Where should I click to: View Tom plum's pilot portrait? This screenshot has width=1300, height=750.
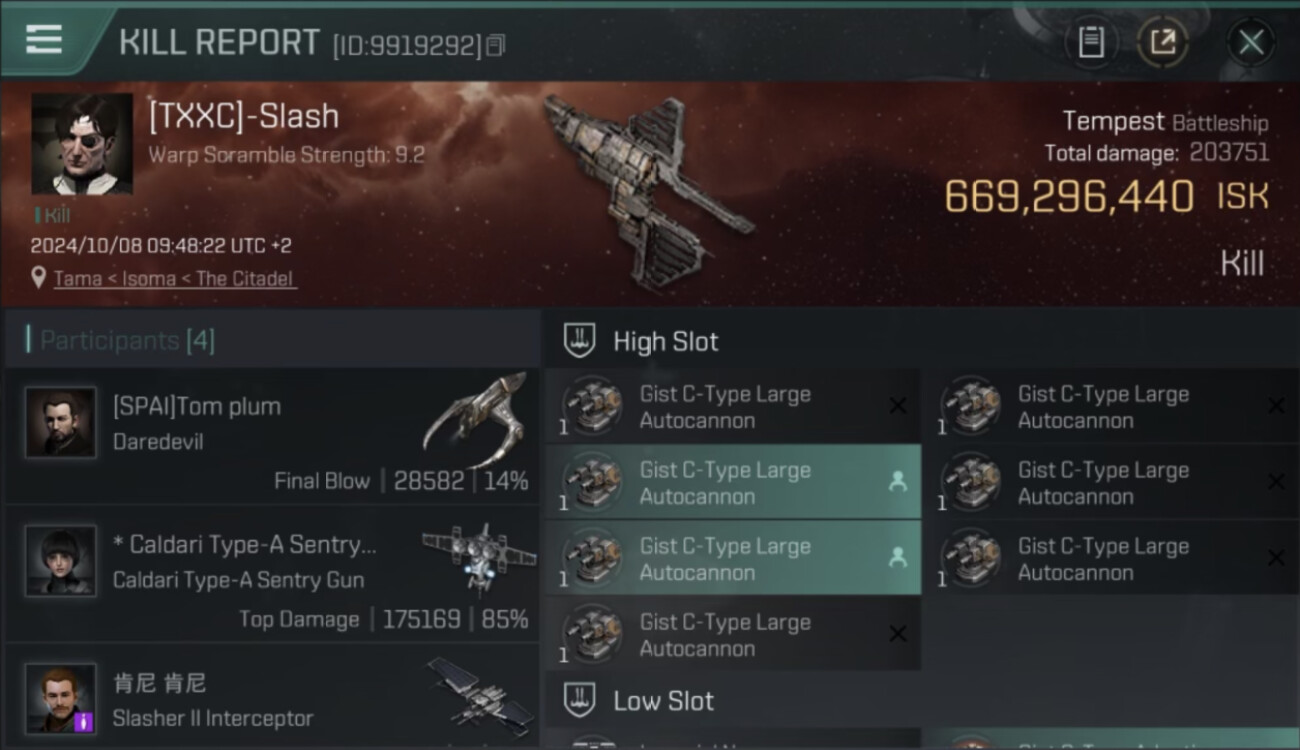[x=61, y=423]
